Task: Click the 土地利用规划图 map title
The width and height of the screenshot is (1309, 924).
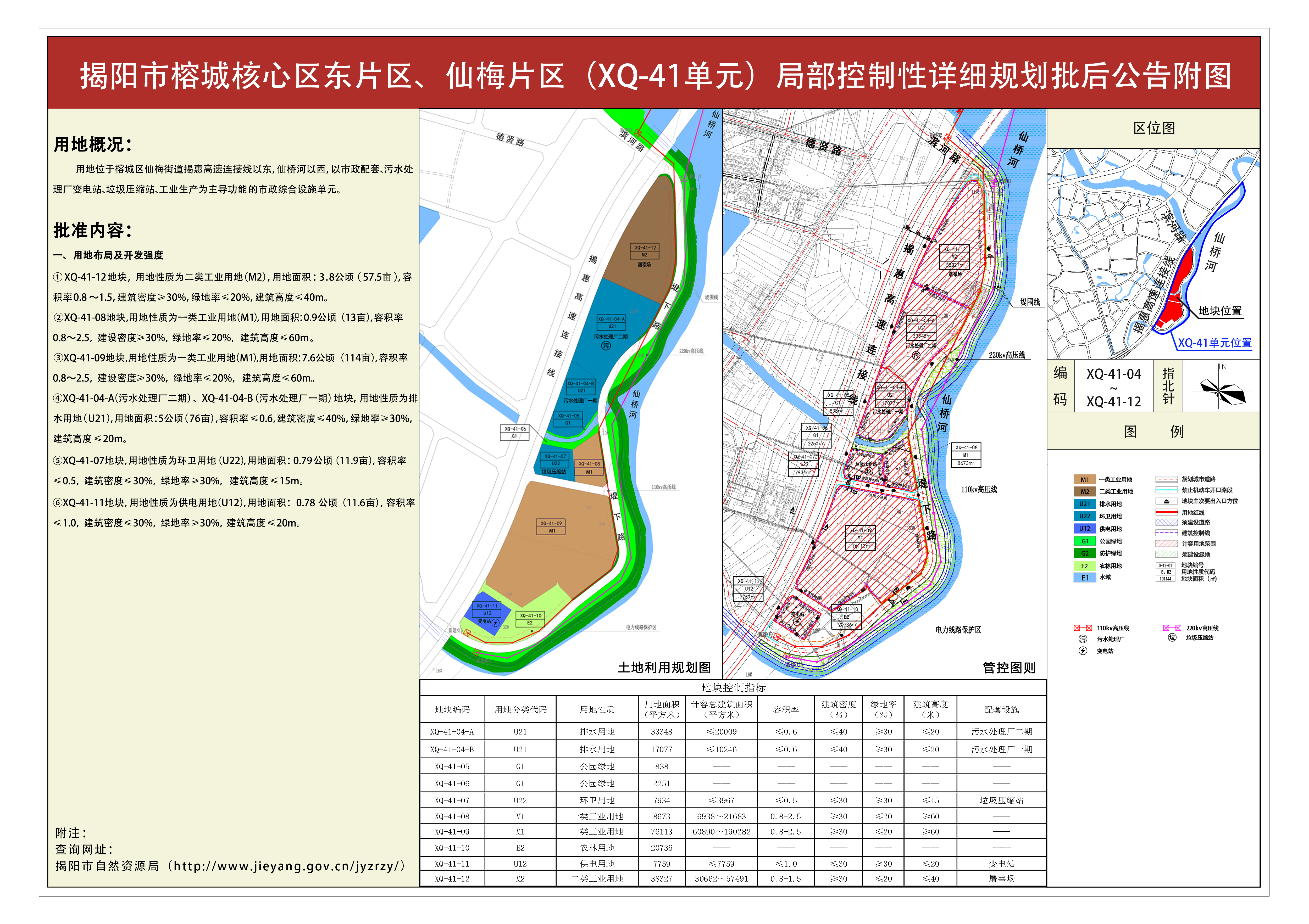Action: click(664, 668)
